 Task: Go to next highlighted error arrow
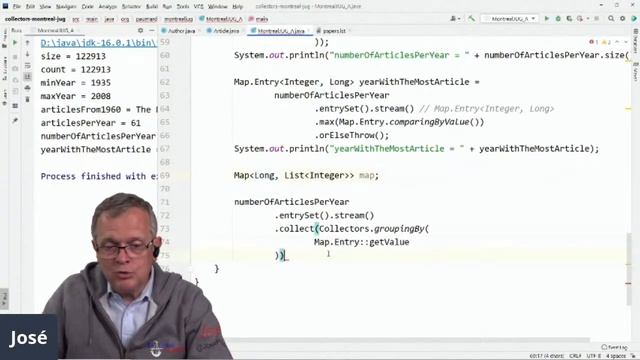point(626,42)
